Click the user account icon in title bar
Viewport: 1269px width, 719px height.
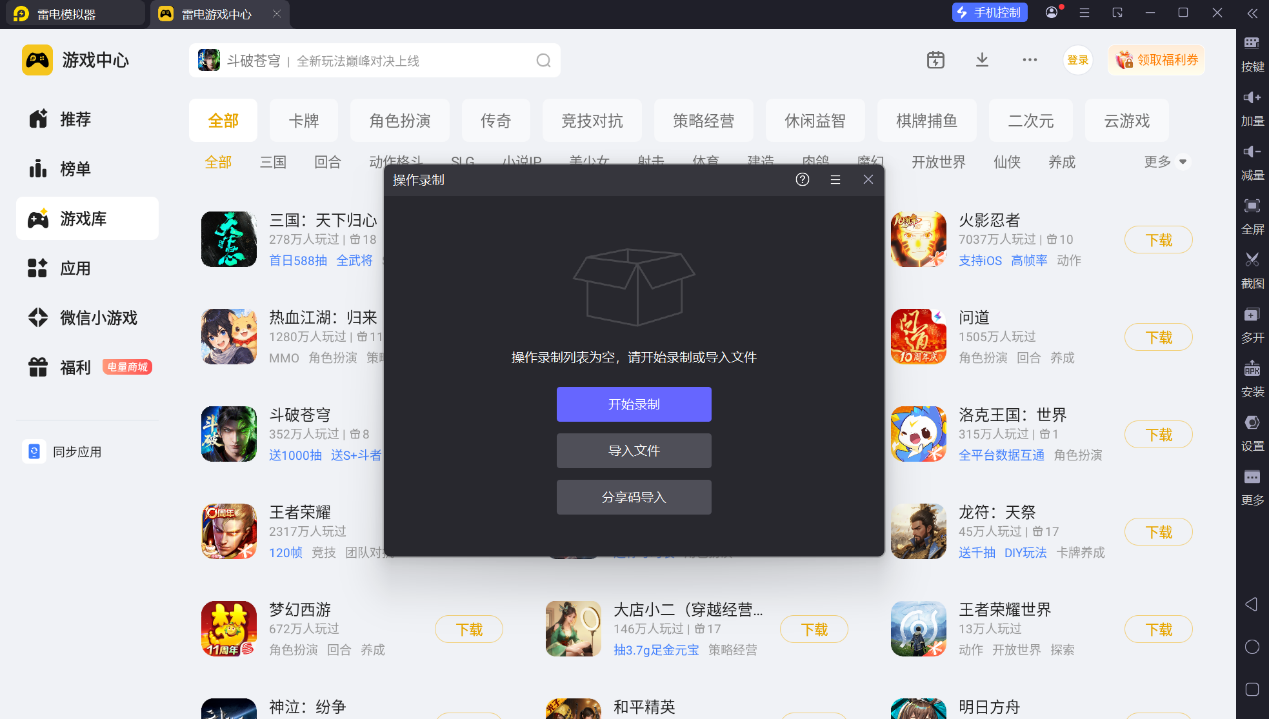1052,12
